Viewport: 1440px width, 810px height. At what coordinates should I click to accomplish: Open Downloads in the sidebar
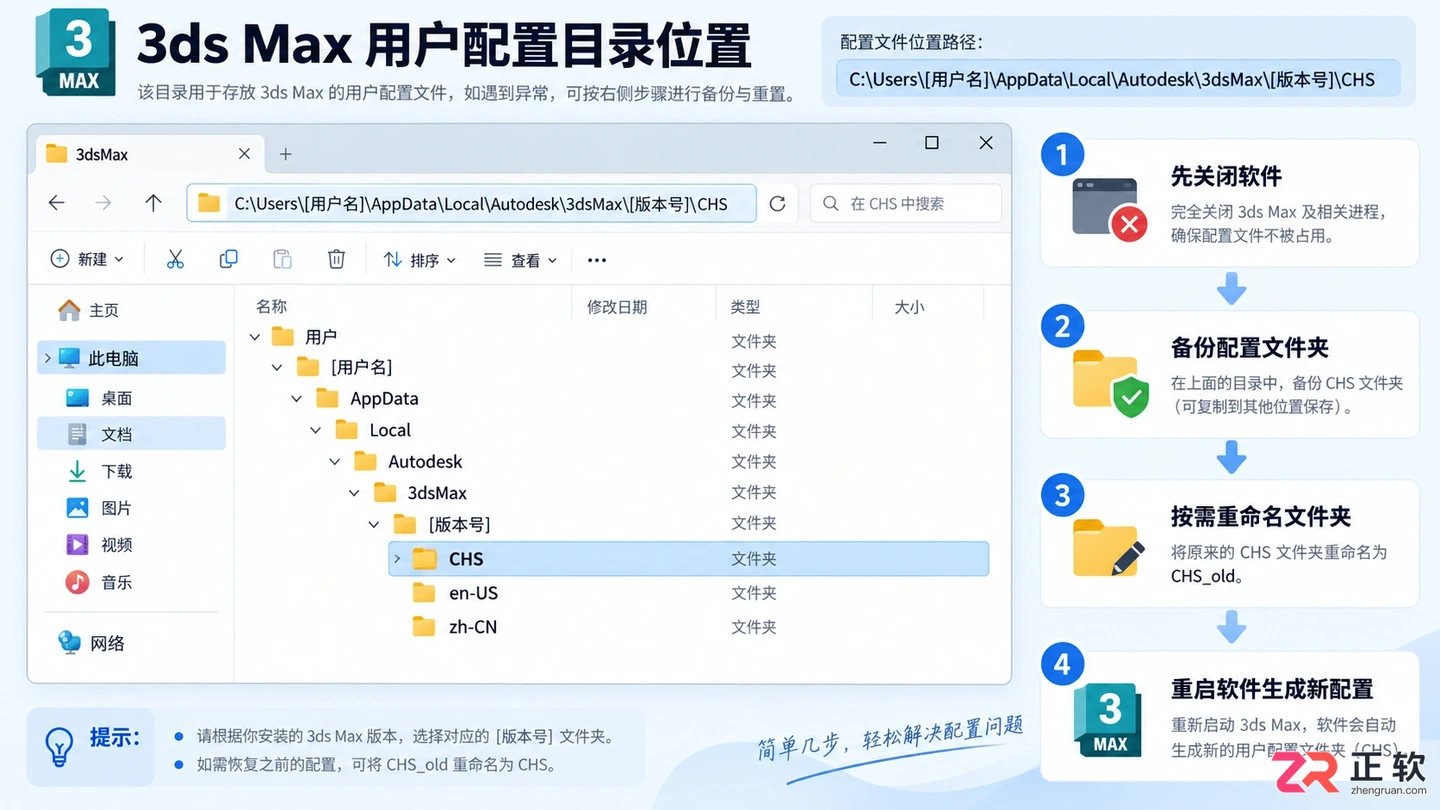99,471
